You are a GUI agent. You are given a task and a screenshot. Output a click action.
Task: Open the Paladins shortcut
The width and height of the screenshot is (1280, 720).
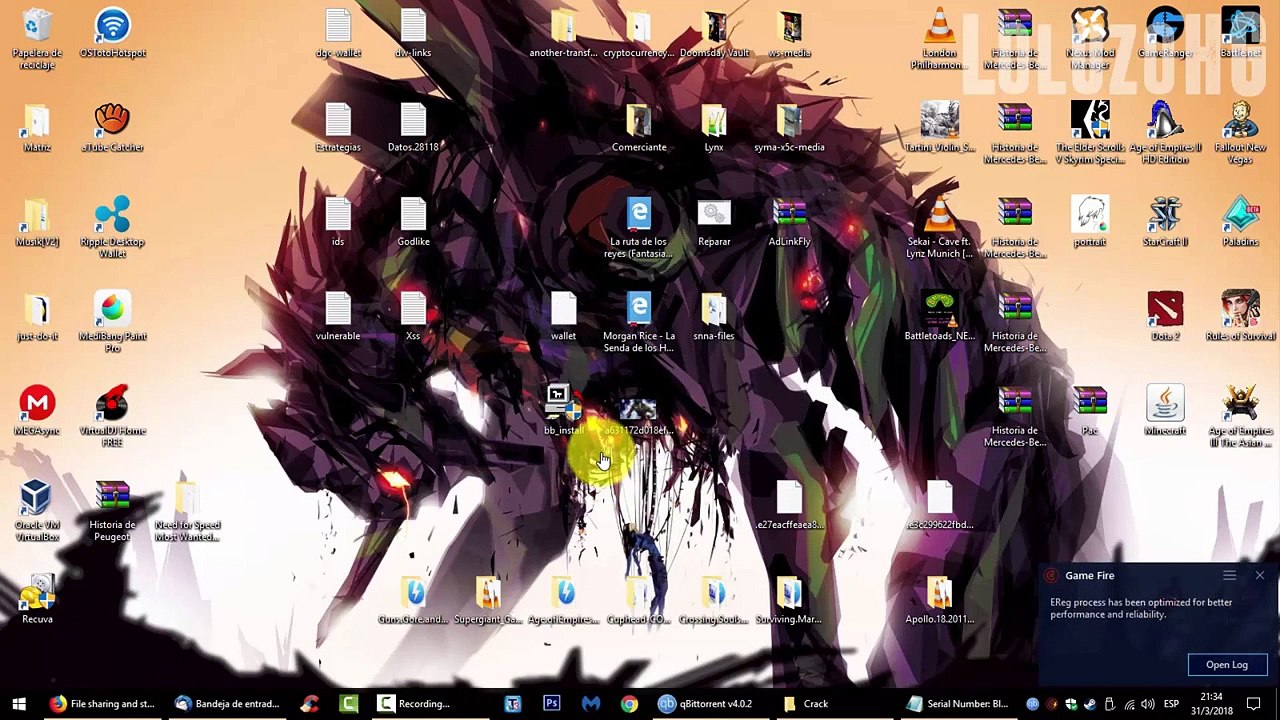pyautogui.click(x=1240, y=222)
